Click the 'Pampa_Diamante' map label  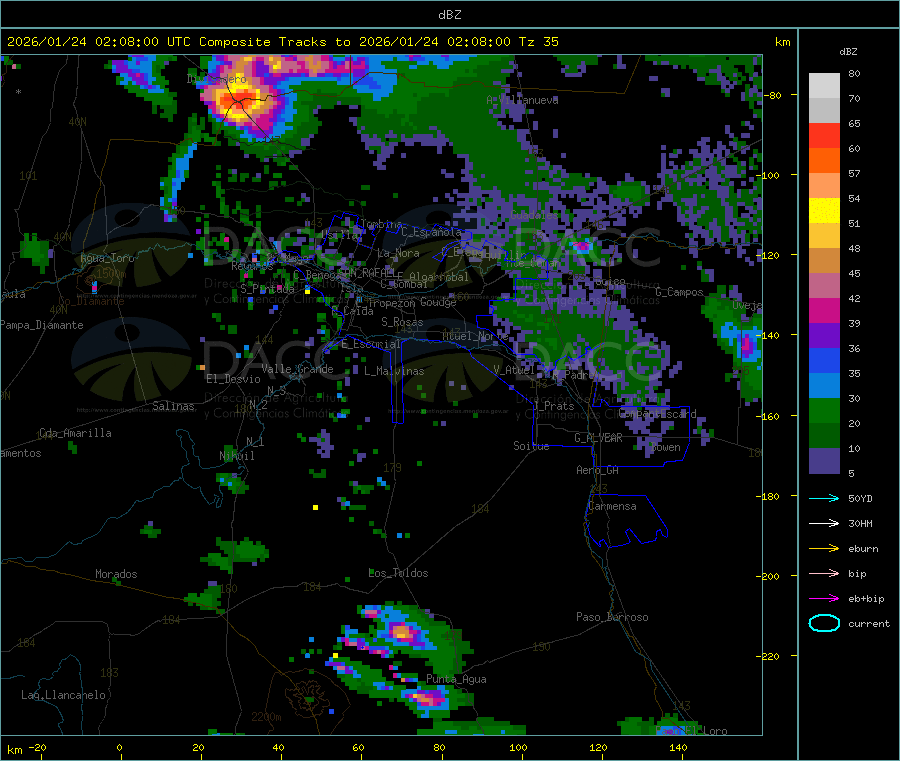[42, 325]
